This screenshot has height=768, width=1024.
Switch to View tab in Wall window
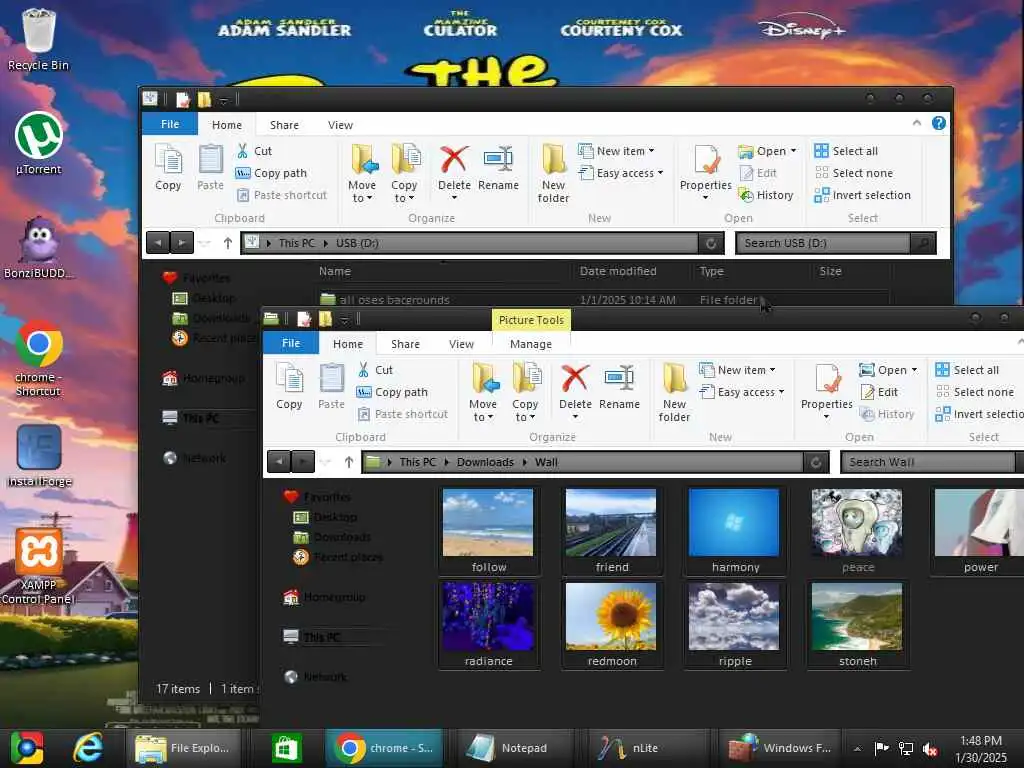[x=461, y=344]
